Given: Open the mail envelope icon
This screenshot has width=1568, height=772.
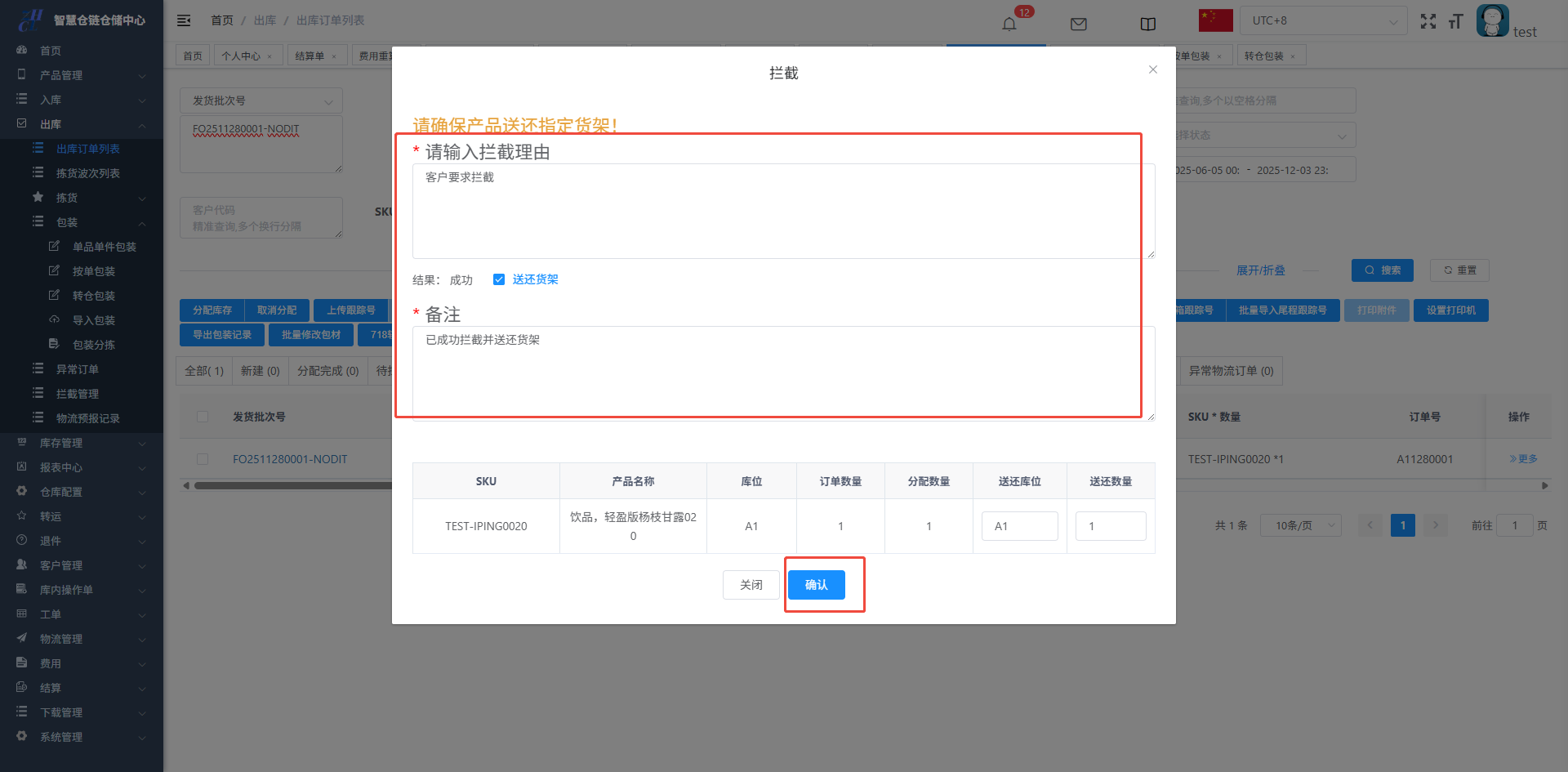Looking at the screenshot, I should click(x=1078, y=24).
